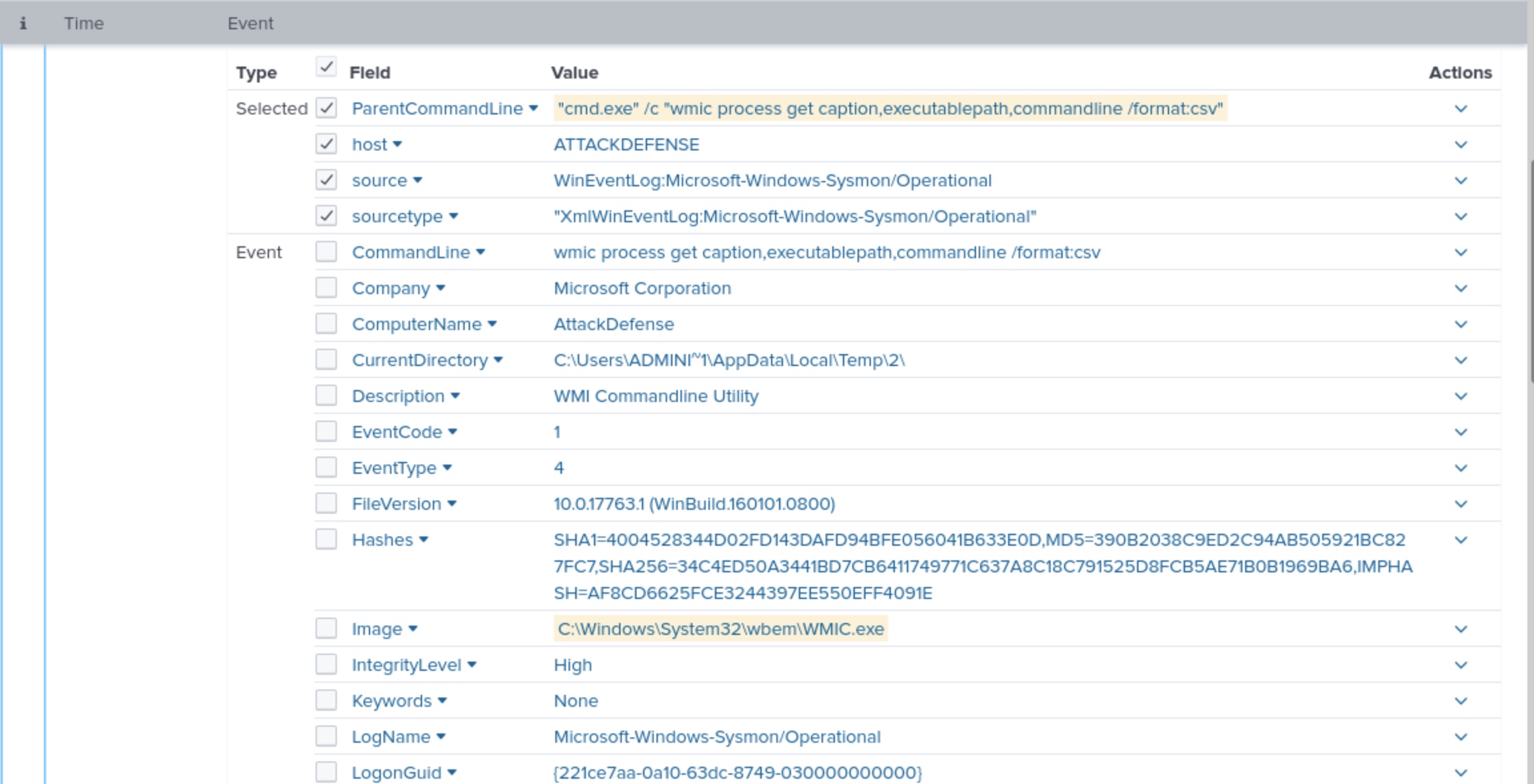Expand actions chevron for source row
This screenshot has height=784, width=1534.
pyautogui.click(x=1461, y=180)
